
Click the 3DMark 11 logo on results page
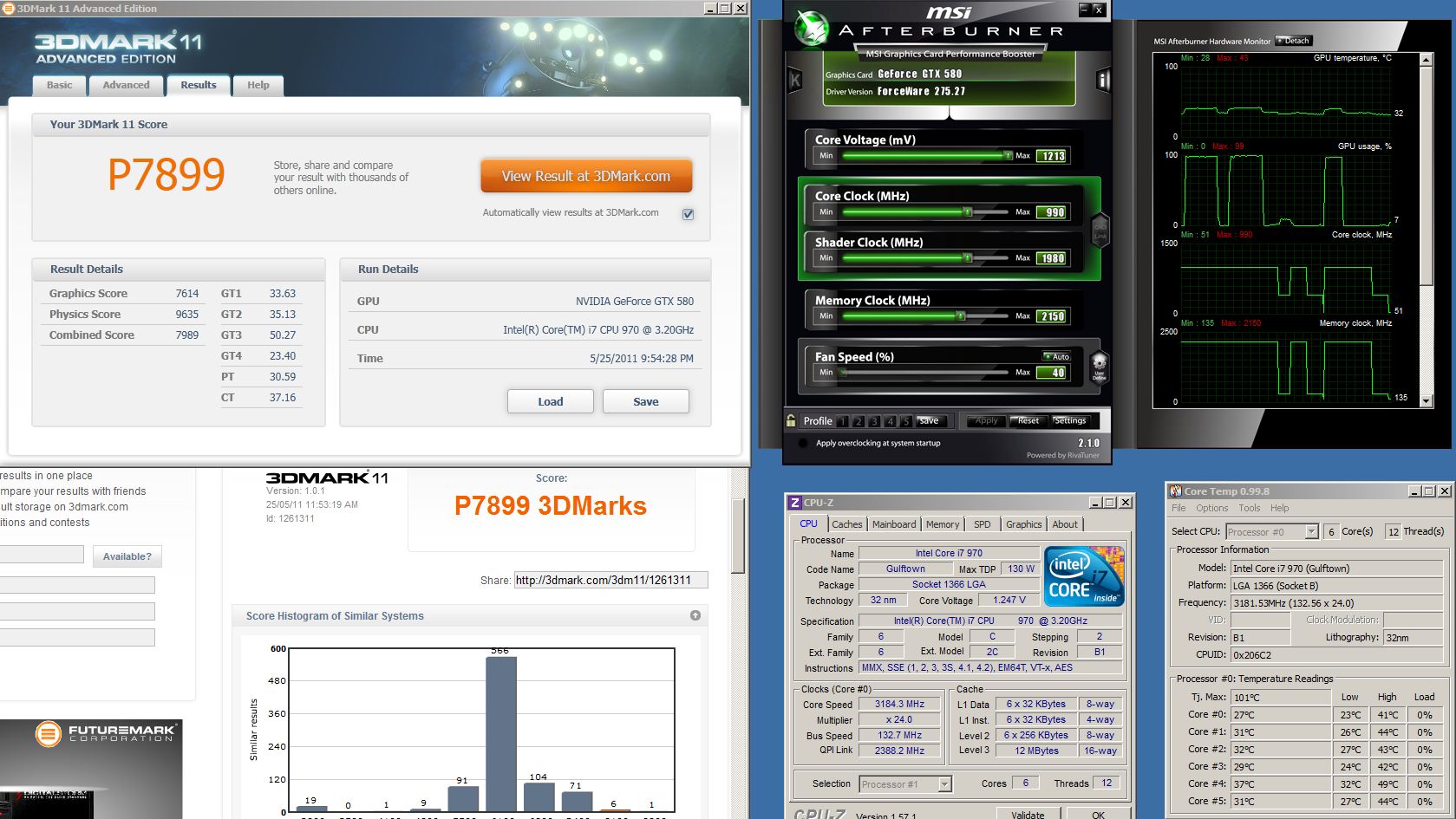click(327, 478)
